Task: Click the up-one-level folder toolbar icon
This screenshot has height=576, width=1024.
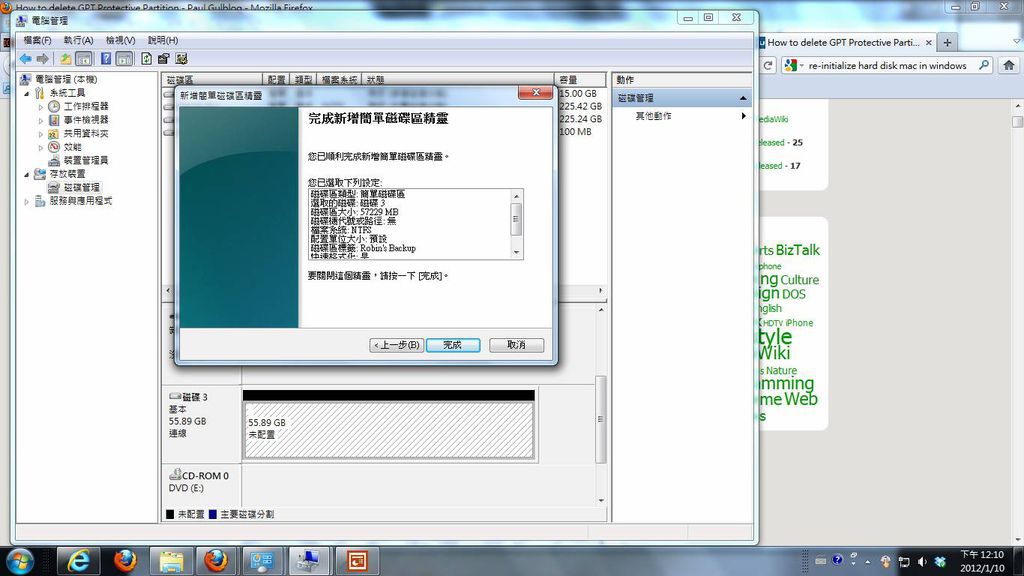Action: (66, 59)
